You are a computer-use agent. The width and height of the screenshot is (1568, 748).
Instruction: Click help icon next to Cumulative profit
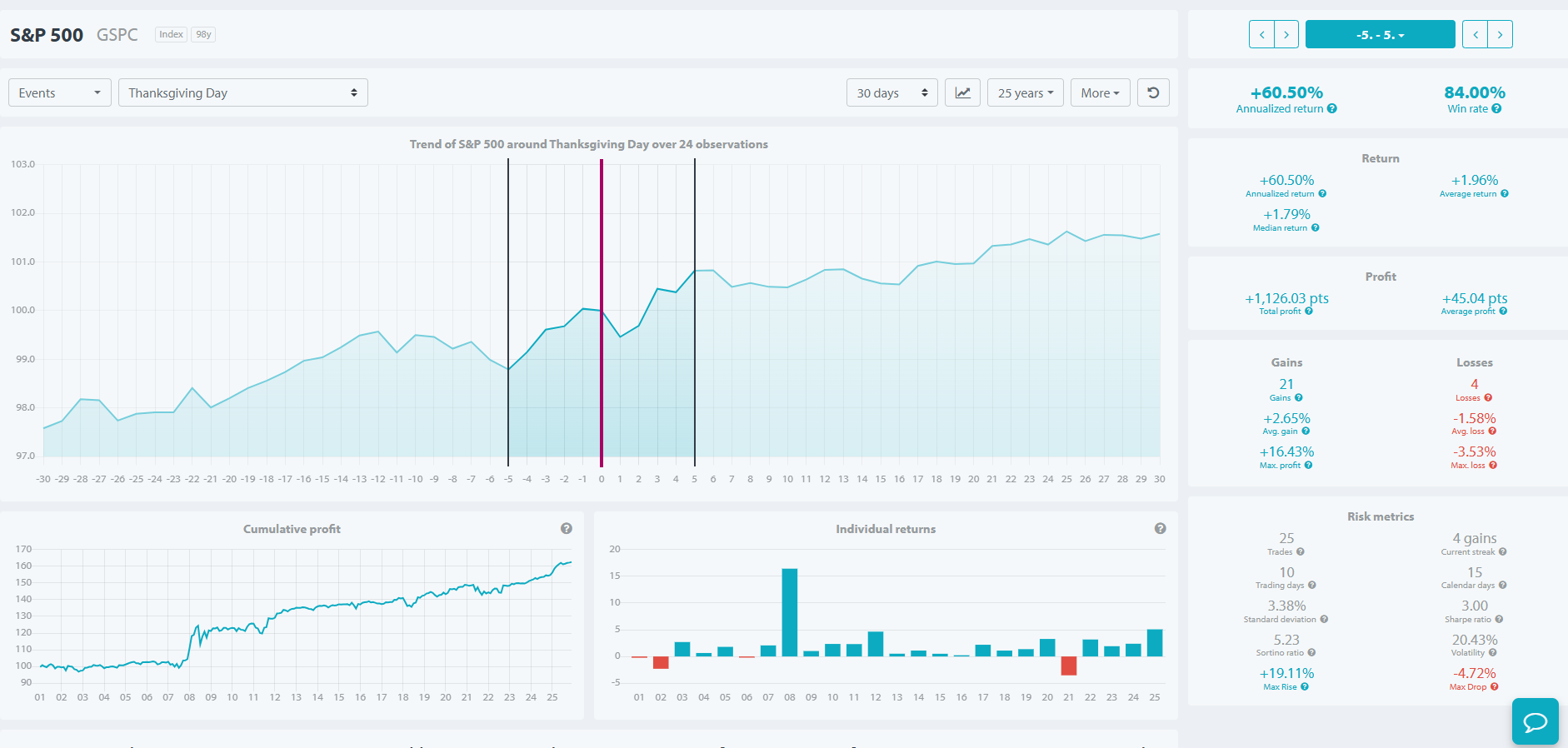pos(567,529)
